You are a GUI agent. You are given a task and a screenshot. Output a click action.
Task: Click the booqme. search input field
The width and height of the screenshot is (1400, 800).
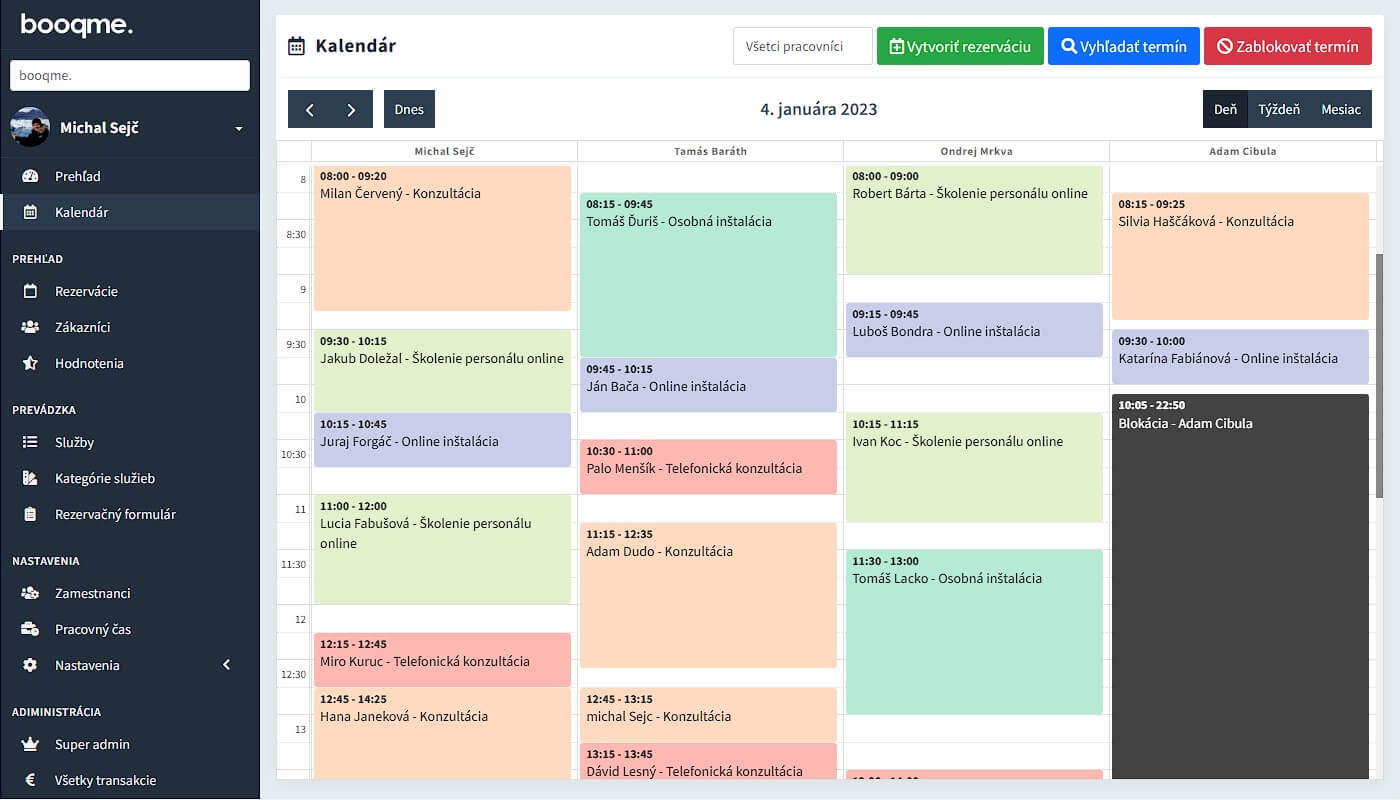(130, 75)
